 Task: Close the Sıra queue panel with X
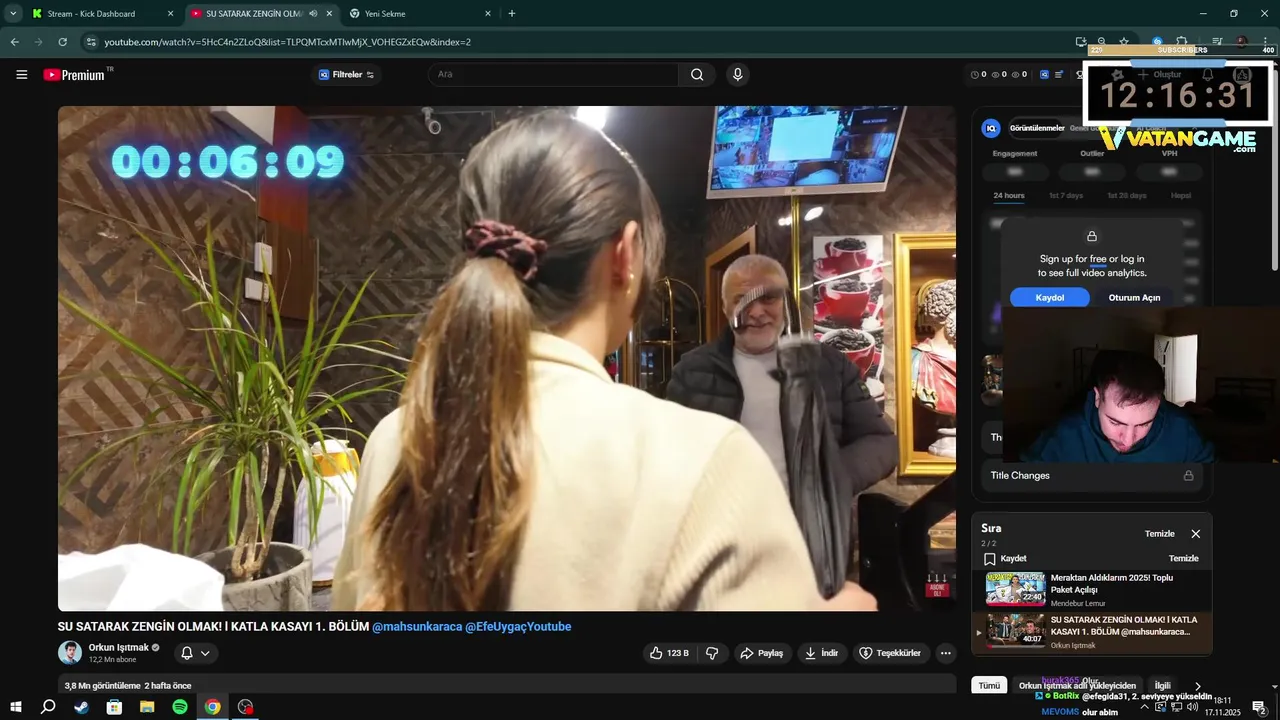pos(1195,534)
